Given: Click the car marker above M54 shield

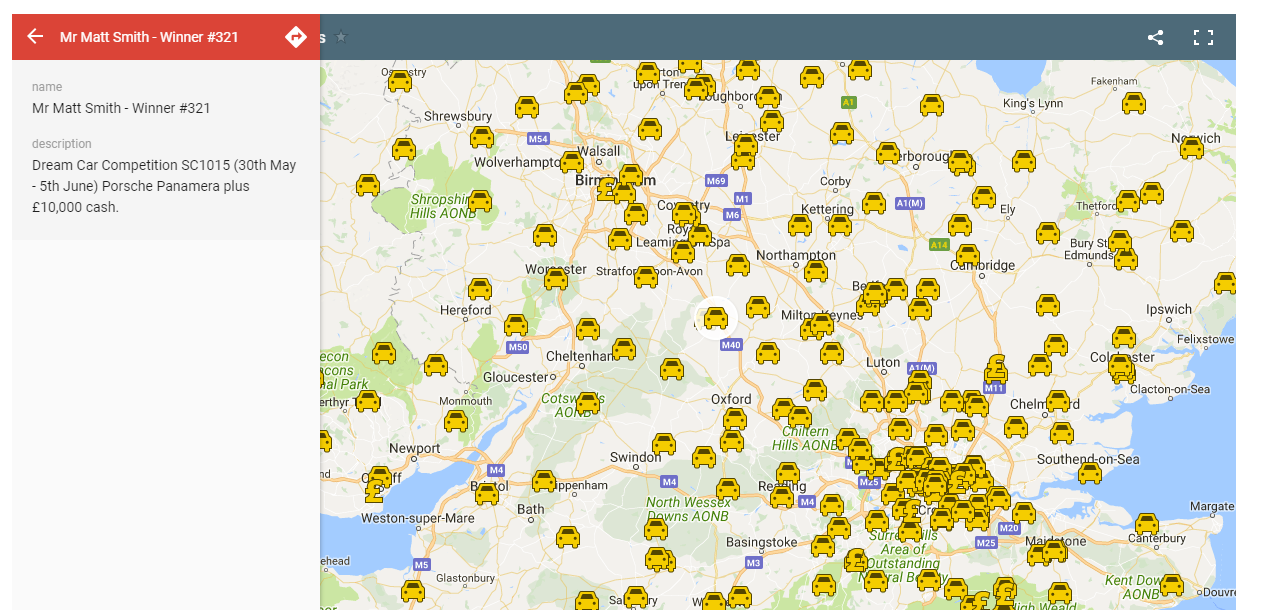Looking at the screenshot, I should point(528,107).
